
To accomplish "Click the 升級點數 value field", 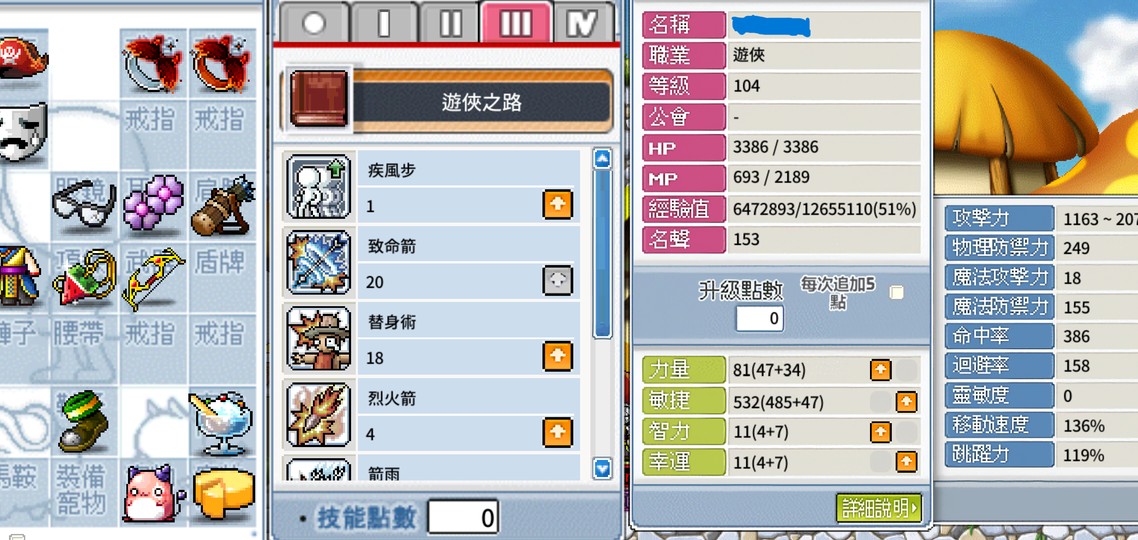I will [x=760, y=318].
